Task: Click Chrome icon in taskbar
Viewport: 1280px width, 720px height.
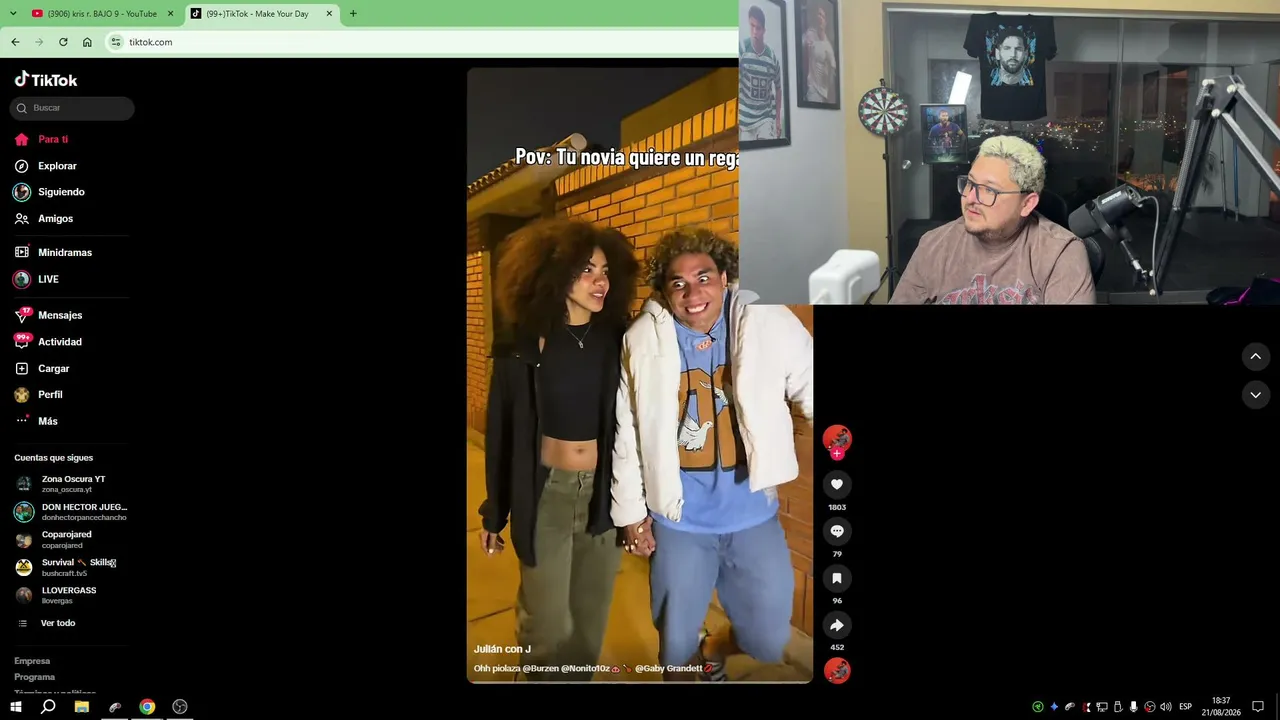Action: (147, 707)
